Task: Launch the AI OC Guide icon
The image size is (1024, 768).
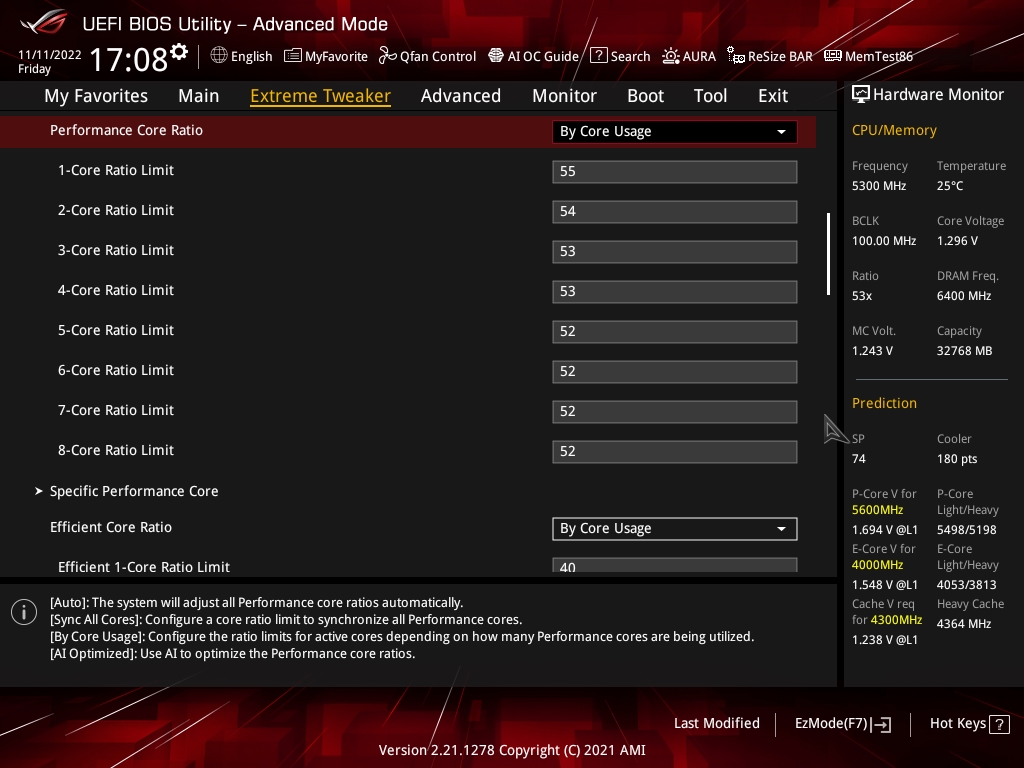Action: (496, 56)
